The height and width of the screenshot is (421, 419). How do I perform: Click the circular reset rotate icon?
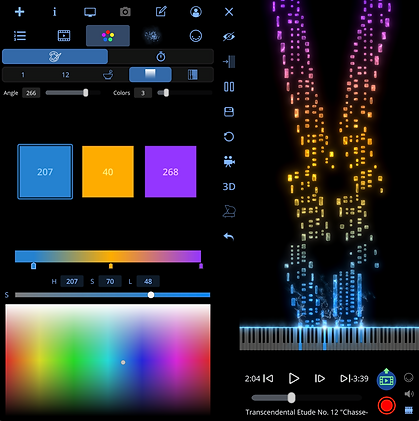pos(229,137)
